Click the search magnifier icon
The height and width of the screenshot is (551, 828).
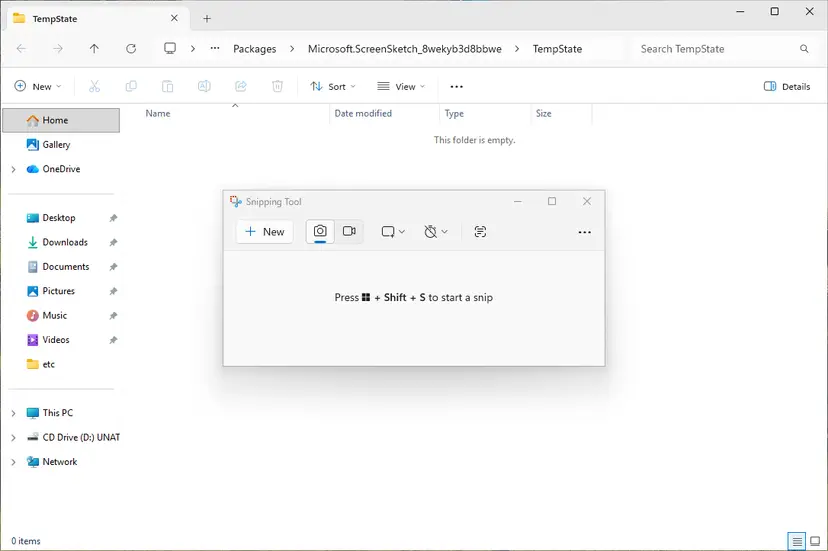coord(804,49)
